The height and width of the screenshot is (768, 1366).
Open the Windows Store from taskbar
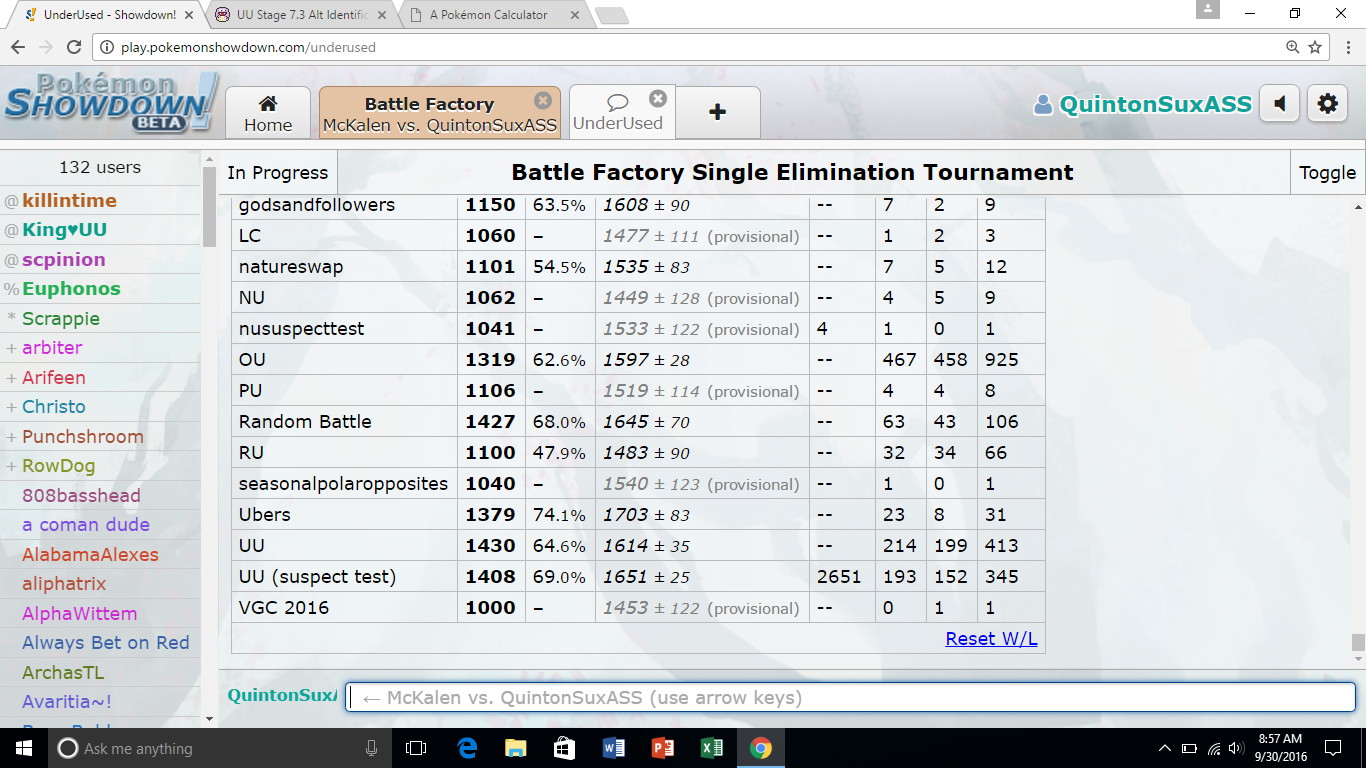click(565, 748)
